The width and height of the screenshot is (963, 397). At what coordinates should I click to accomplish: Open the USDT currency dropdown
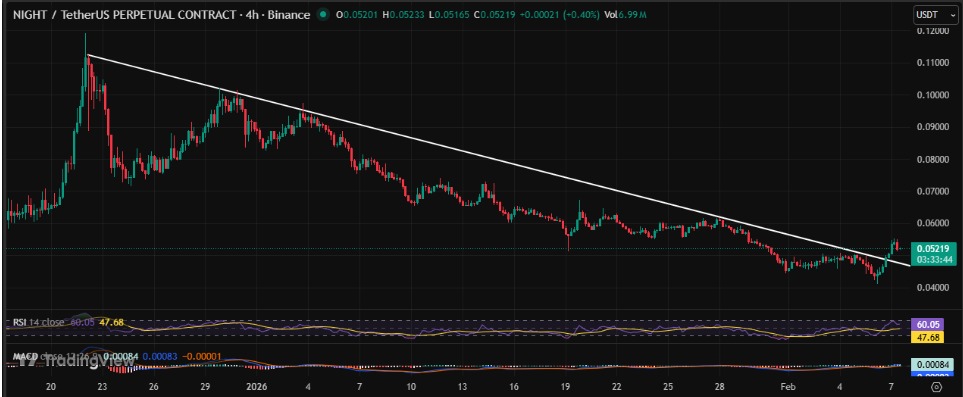tap(936, 15)
